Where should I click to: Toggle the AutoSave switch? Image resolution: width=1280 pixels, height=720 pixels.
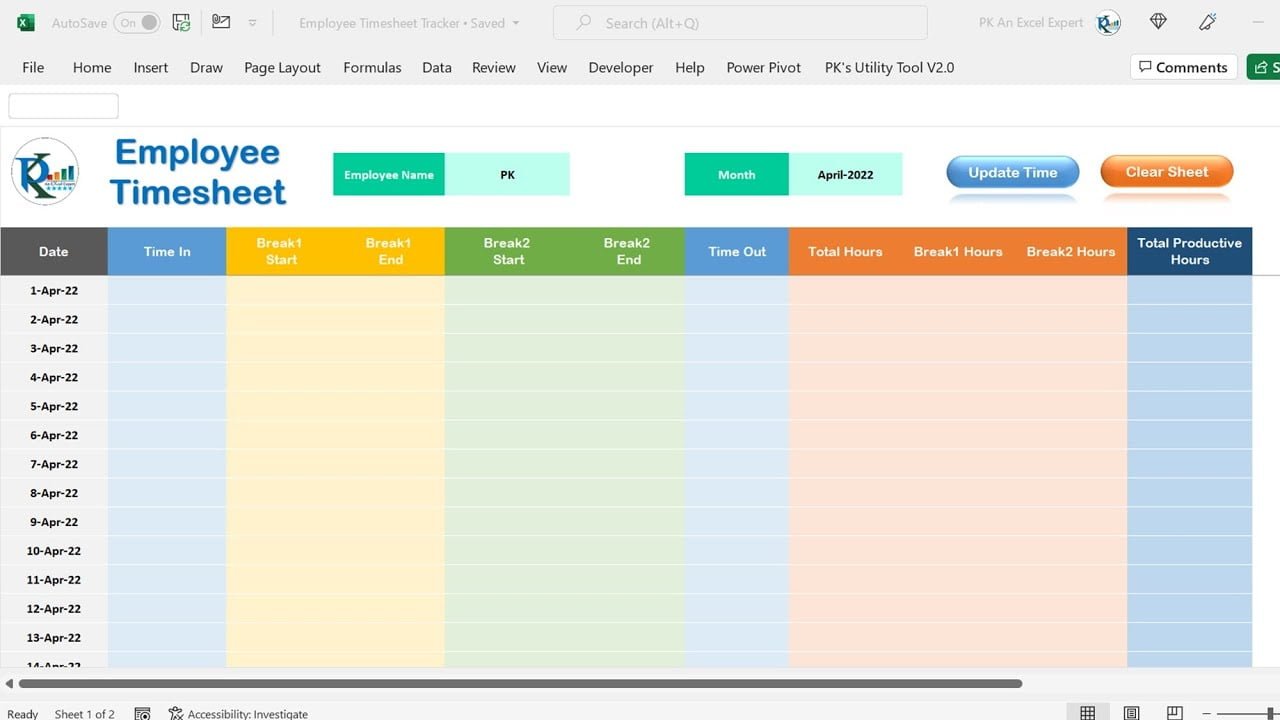(x=137, y=22)
